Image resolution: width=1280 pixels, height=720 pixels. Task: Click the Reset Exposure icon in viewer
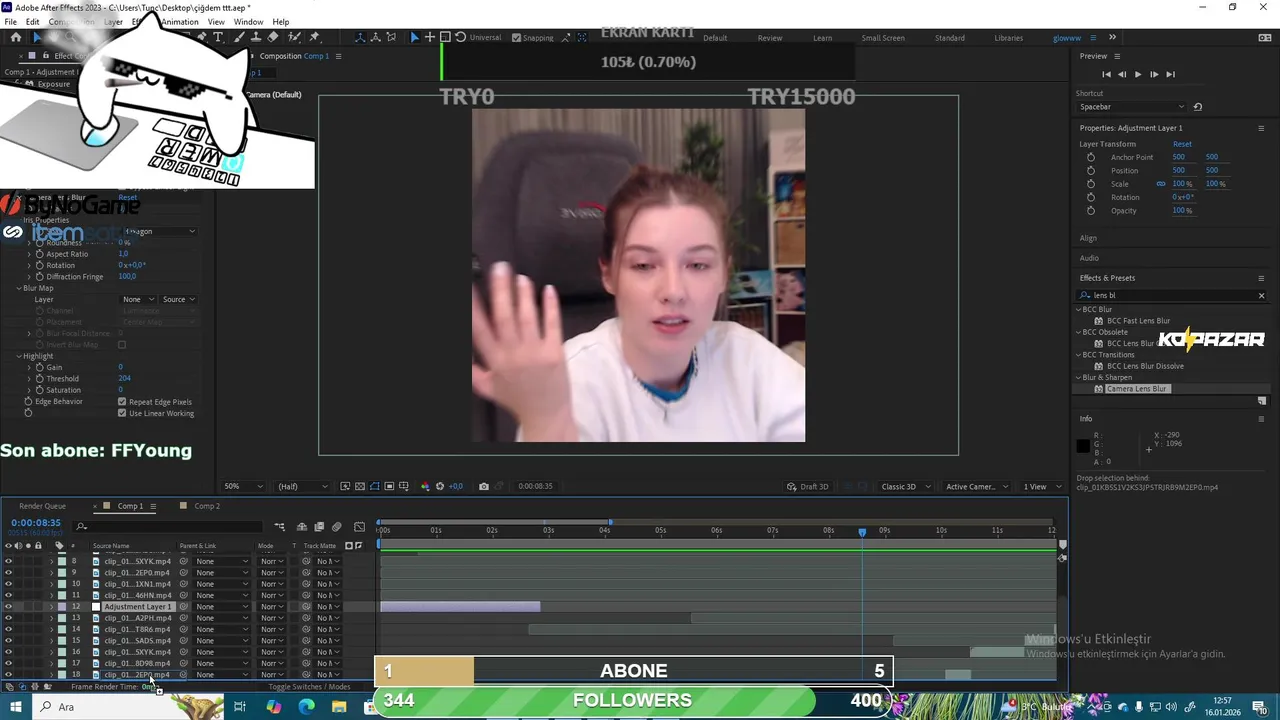click(x=439, y=487)
